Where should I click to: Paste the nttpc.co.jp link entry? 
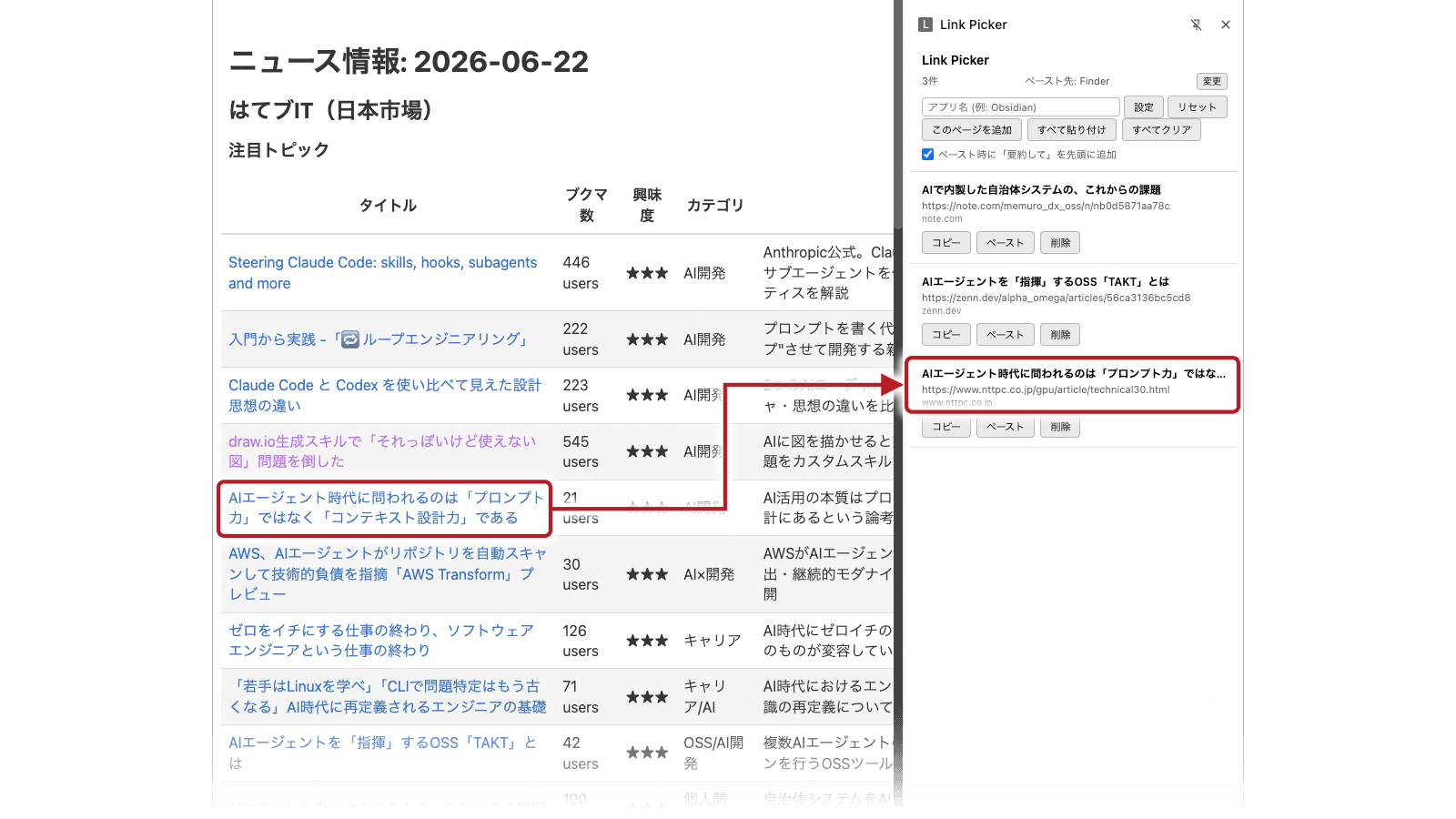[x=1006, y=427]
